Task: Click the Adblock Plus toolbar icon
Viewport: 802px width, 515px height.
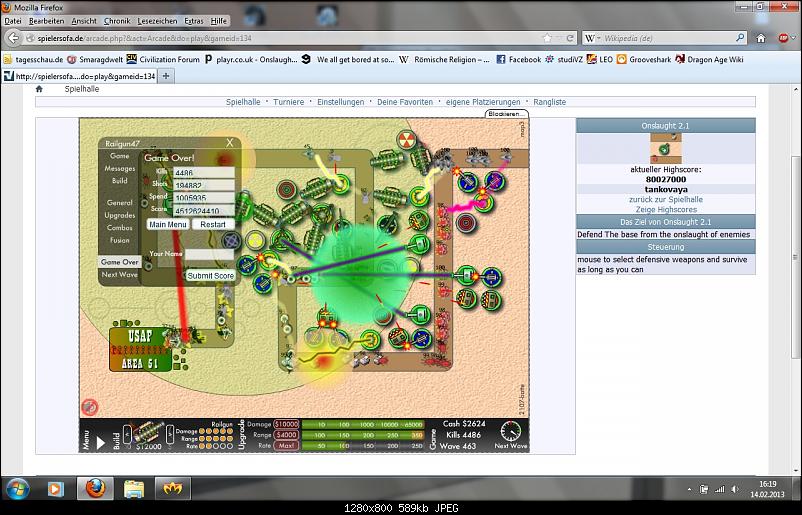Action: (783, 38)
